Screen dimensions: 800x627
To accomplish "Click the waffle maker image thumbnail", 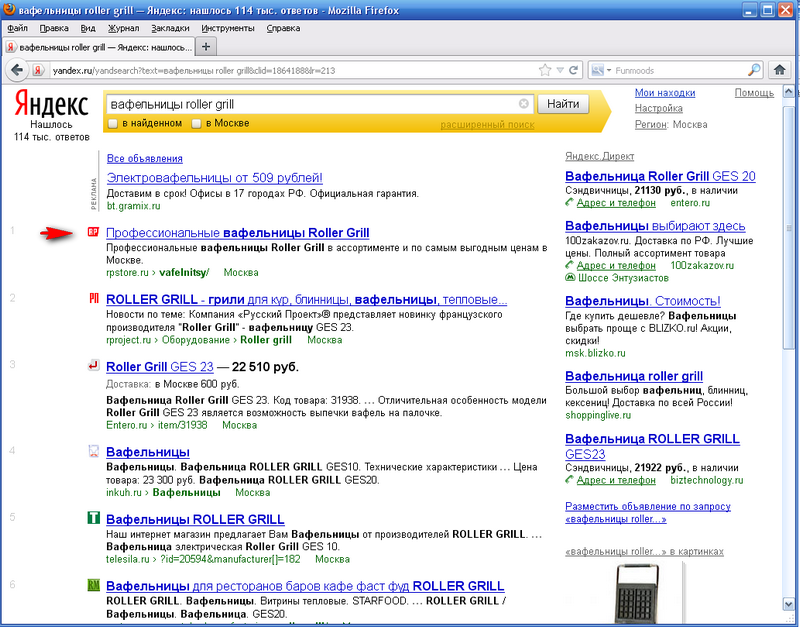I will point(637,593).
